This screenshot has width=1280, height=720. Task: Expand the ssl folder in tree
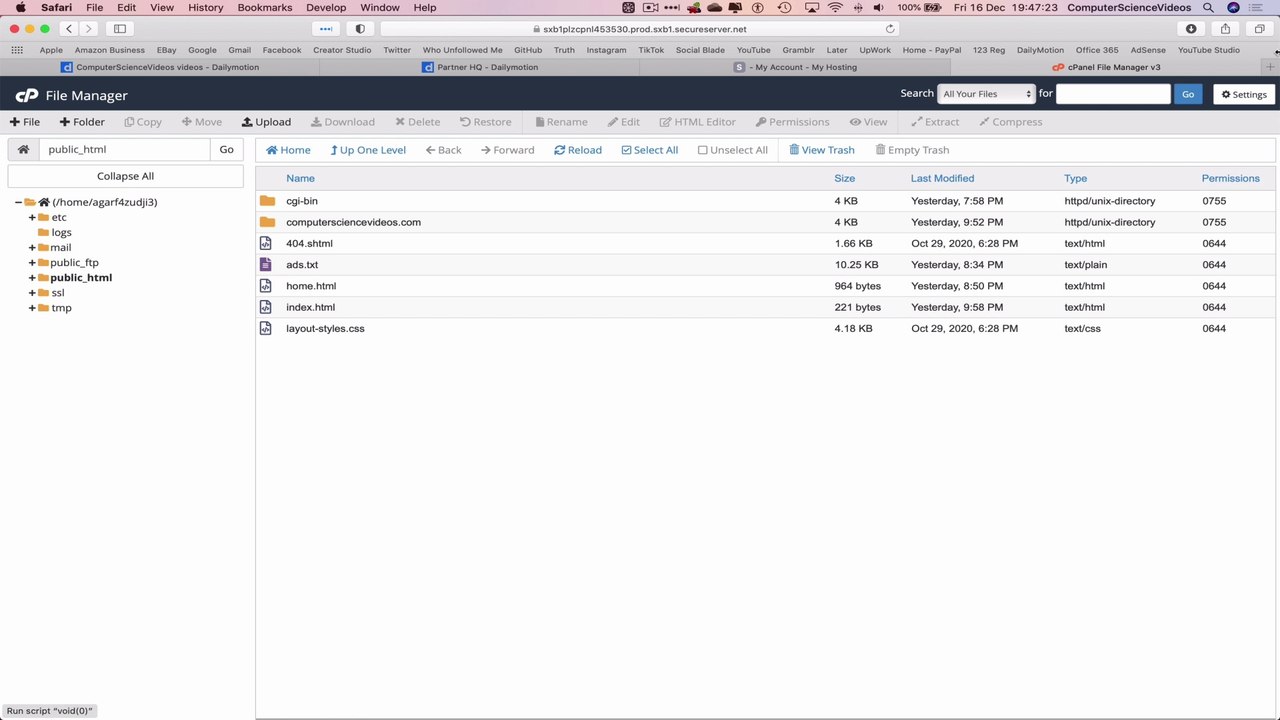point(32,292)
